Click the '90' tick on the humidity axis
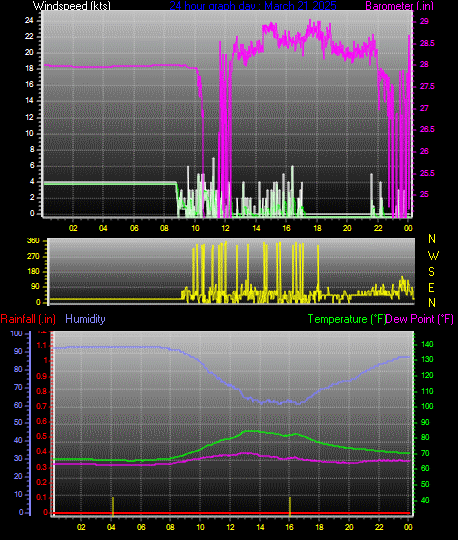Viewport: 458px width, 540px height. 18,351
